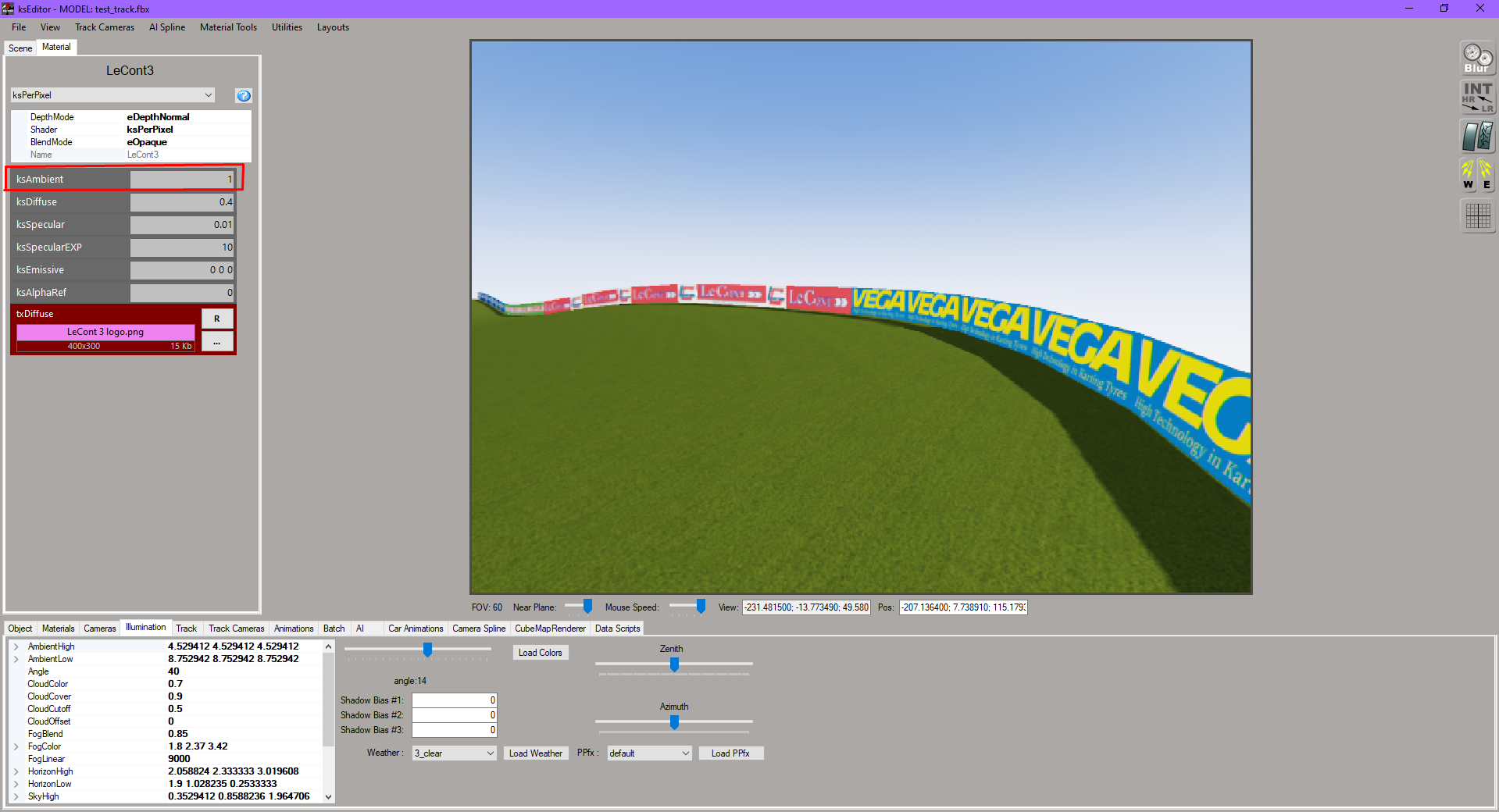Image resolution: width=1499 pixels, height=812 pixels.
Task: Click the Load PPfx button
Action: [x=730, y=753]
